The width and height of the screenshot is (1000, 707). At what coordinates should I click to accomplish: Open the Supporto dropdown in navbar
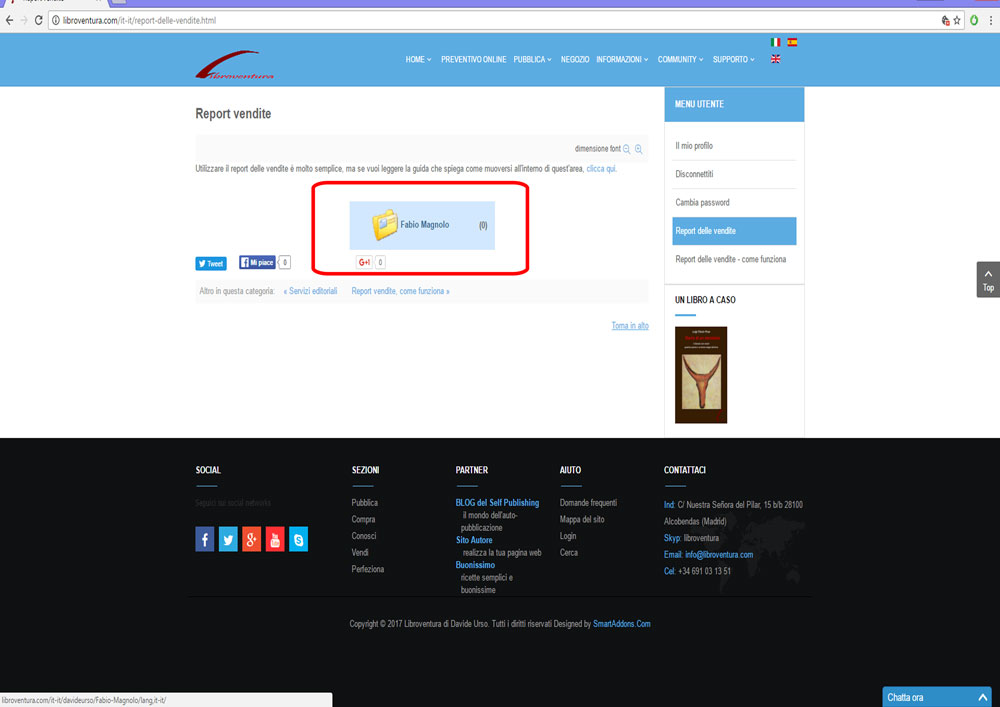[x=734, y=60]
